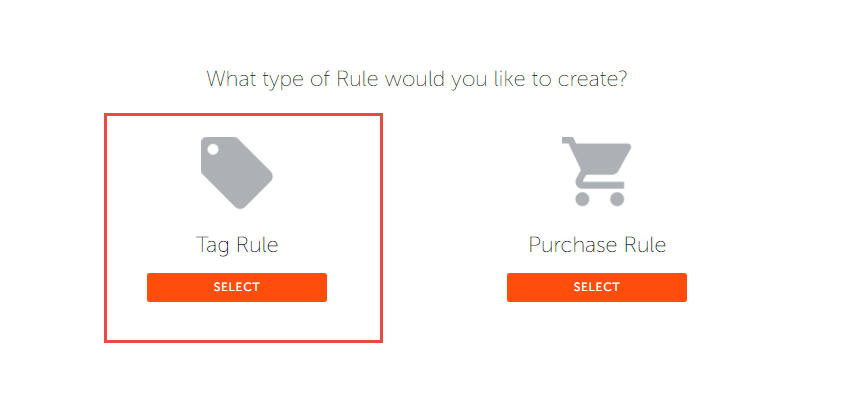Viewport: 857px width, 409px height.
Task: Click the punched hole in the tag icon
Action: pyautogui.click(x=213, y=149)
